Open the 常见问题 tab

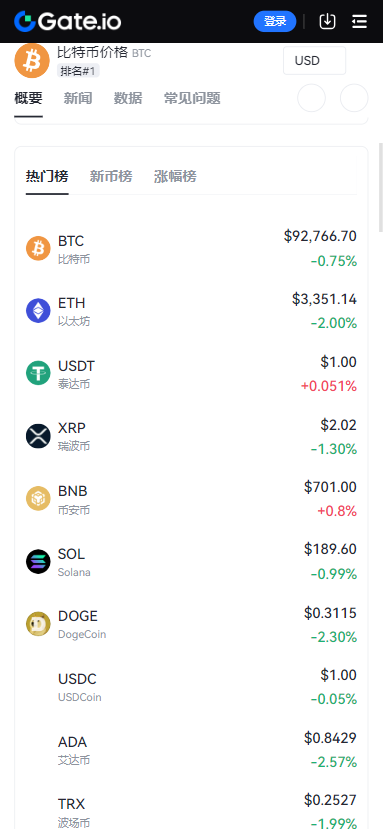[192, 98]
